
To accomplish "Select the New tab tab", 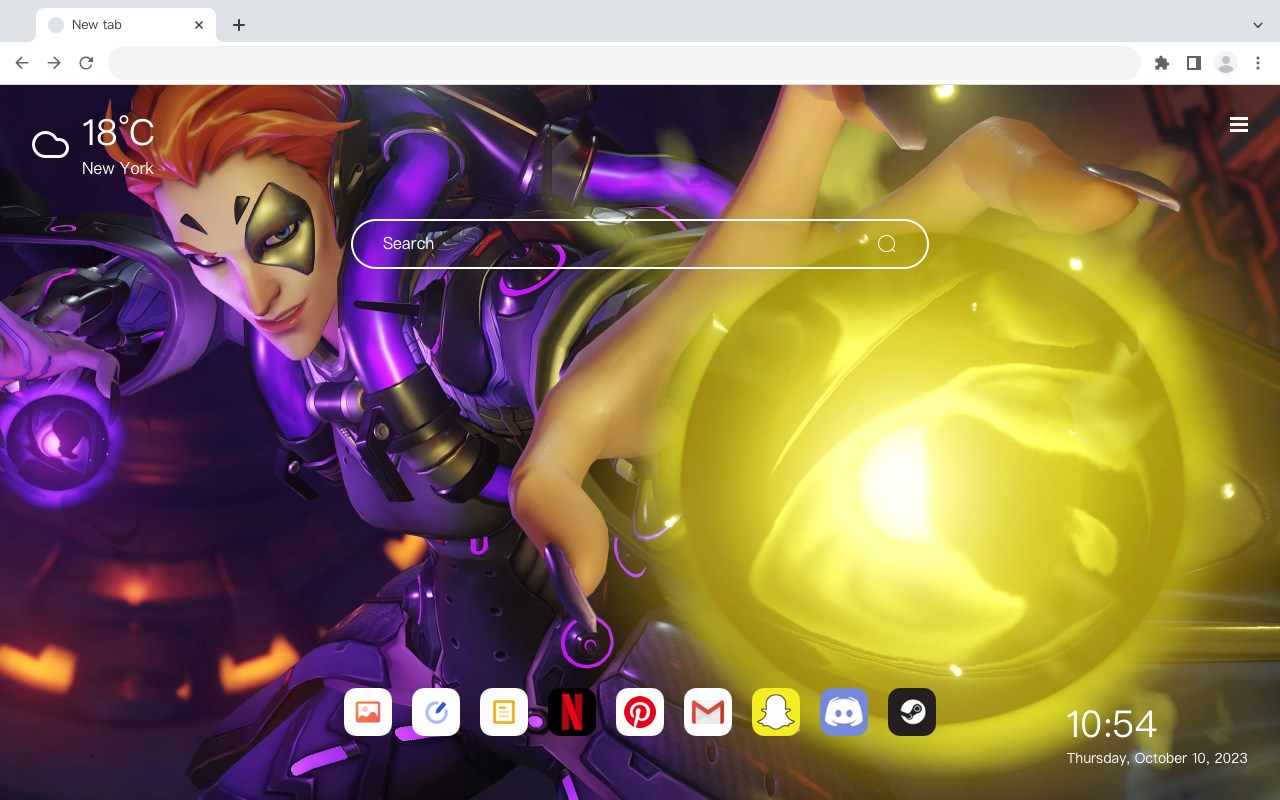I will point(126,25).
